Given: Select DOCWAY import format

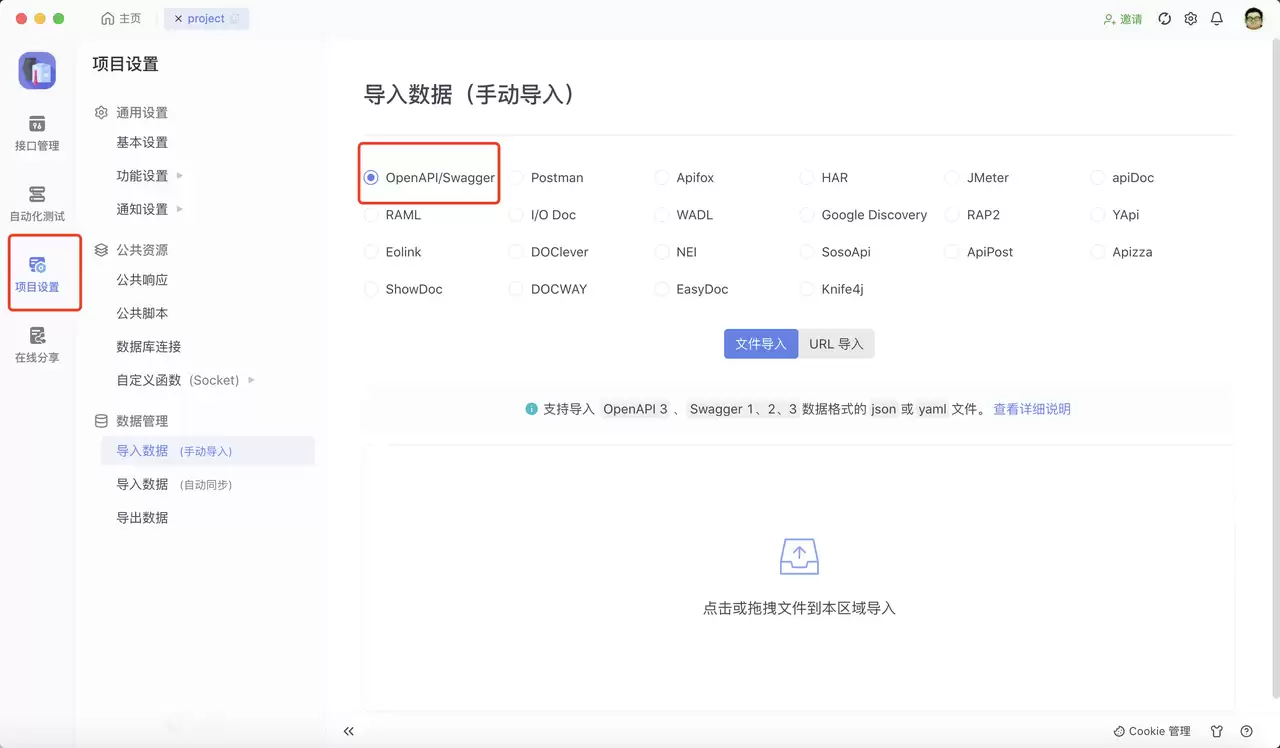Looking at the screenshot, I should click(548, 289).
